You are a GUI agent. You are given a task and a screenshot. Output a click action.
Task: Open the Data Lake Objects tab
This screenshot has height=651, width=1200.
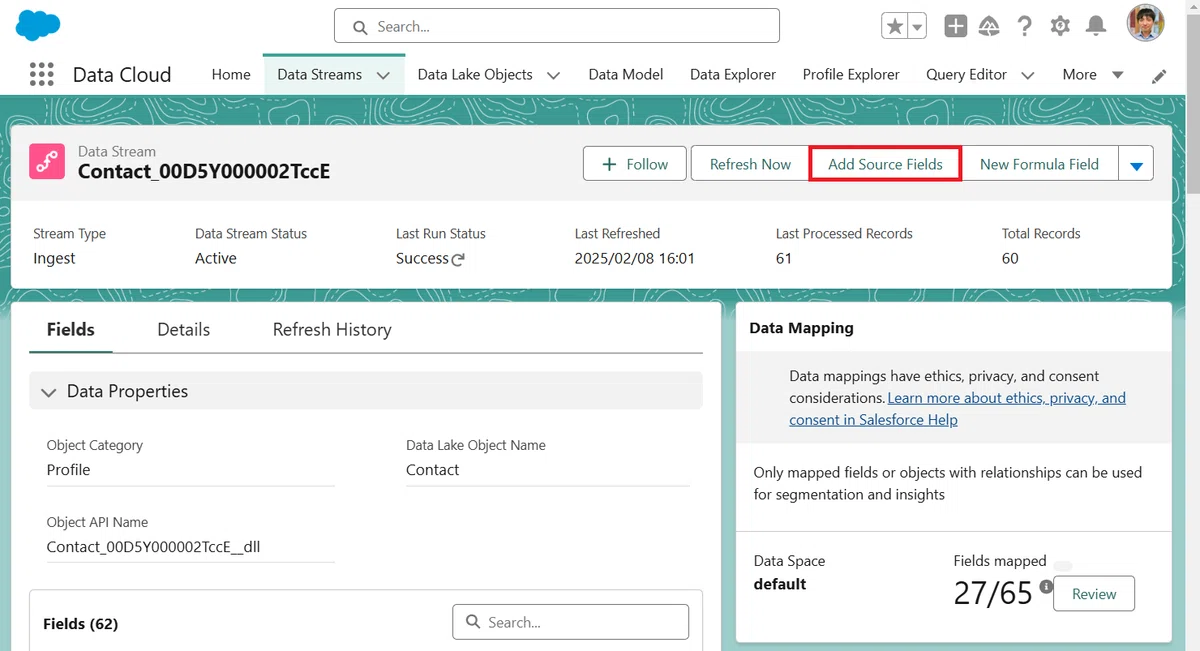tap(475, 74)
